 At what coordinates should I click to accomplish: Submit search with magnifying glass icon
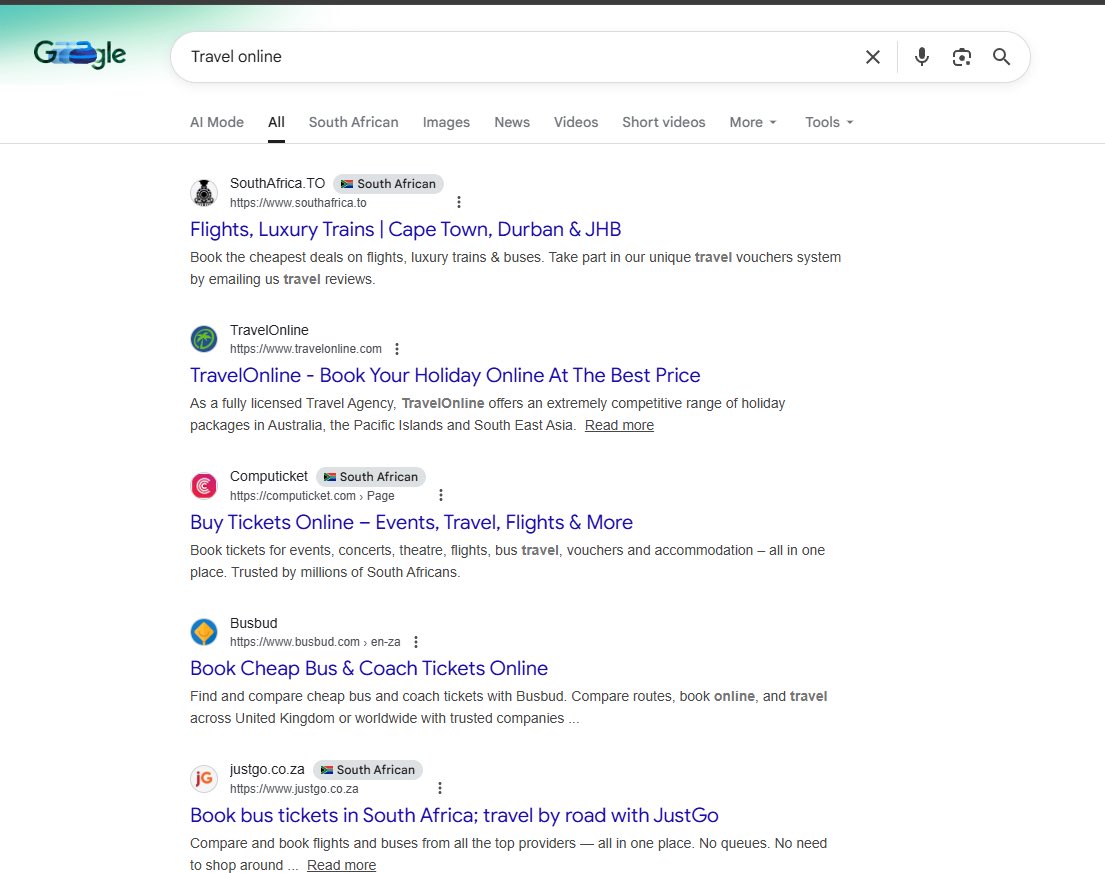pyautogui.click(x=1001, y=56)
